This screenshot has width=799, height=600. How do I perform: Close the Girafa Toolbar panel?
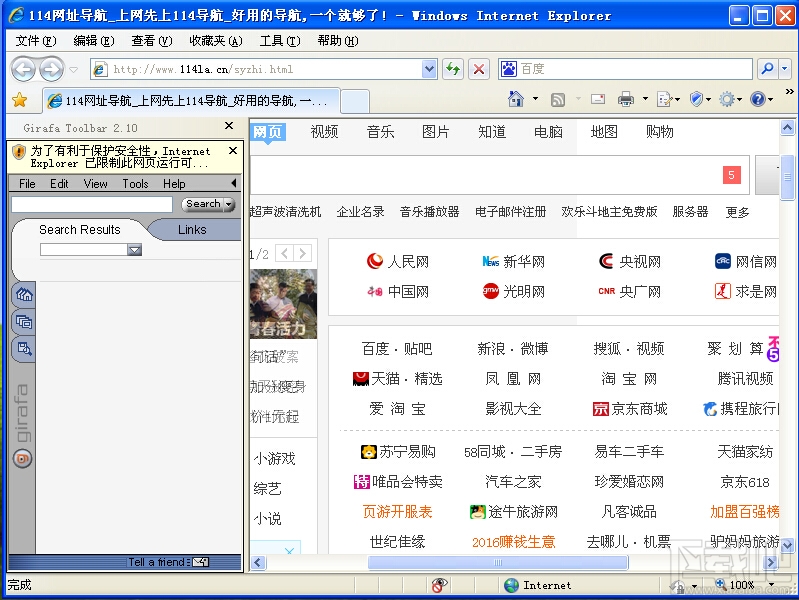click(229, 126)
